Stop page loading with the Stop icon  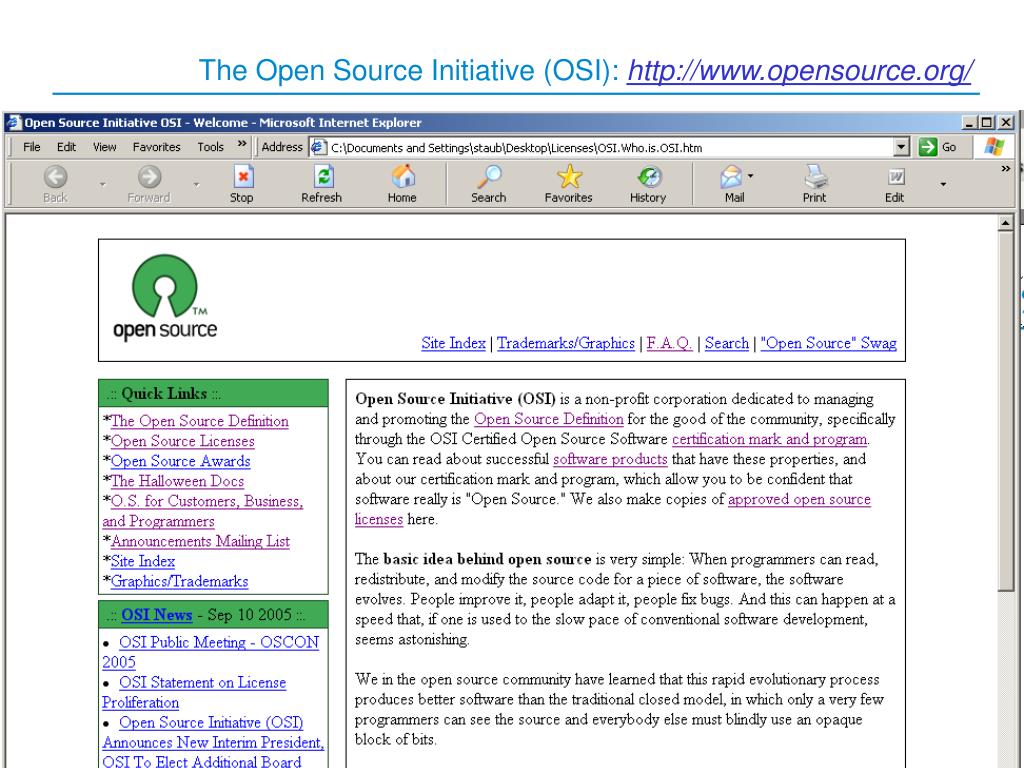pos(242,177)
